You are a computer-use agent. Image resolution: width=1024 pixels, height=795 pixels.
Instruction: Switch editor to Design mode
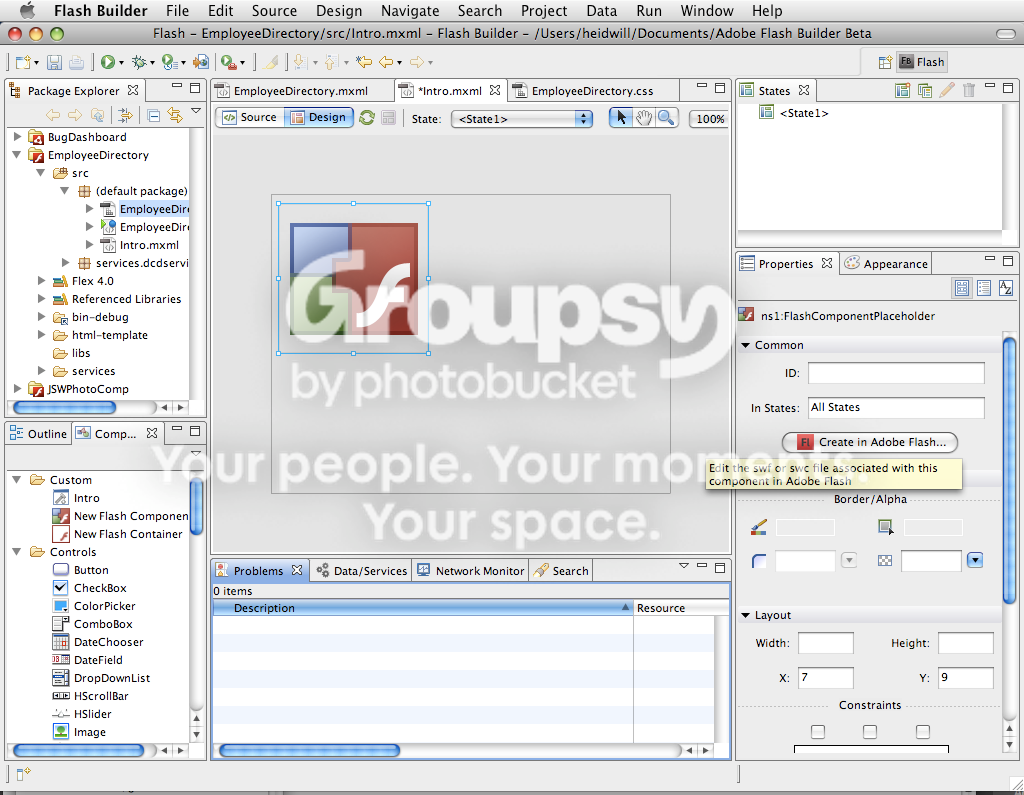click(319, 118)
